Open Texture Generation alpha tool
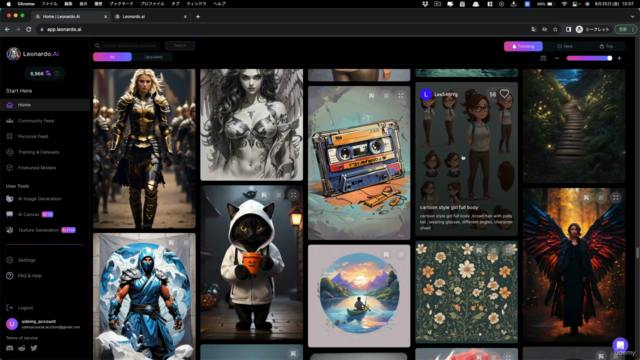The width and height of the screenshot is (640, 360). (x=41, y=230)
